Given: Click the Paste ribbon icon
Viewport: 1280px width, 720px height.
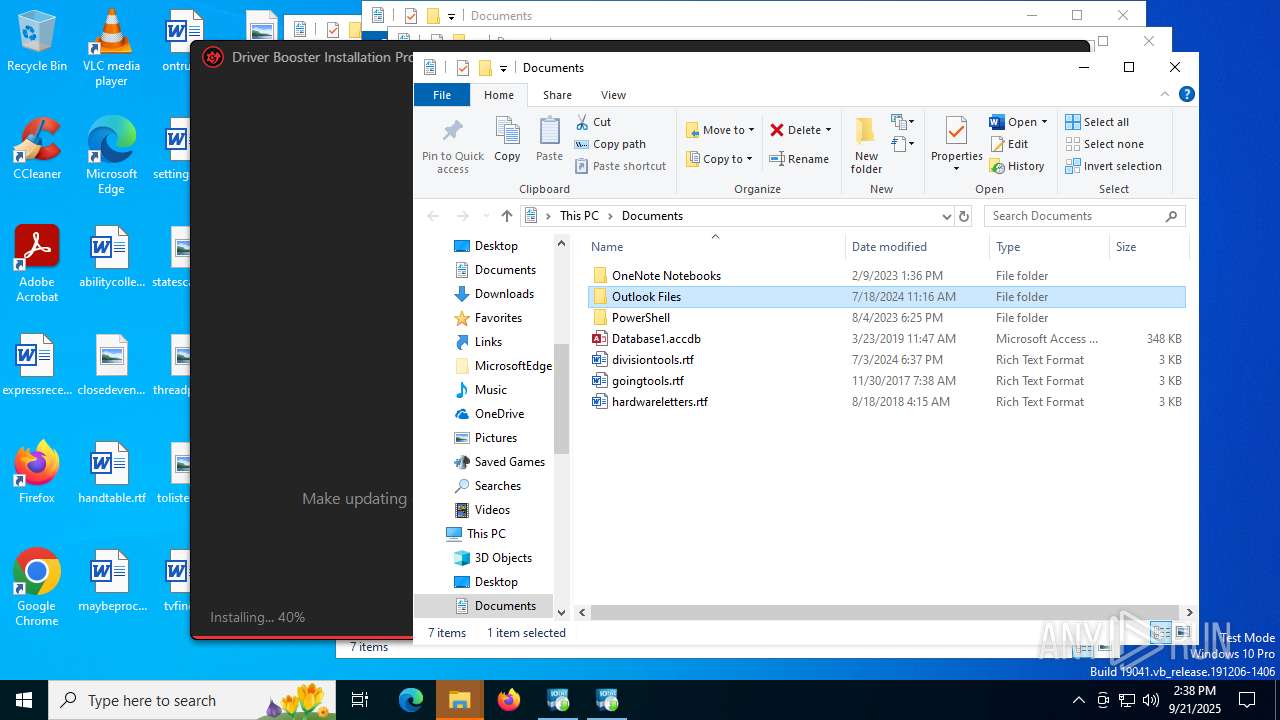Looking at the screenshot, I should pos(549,139).
